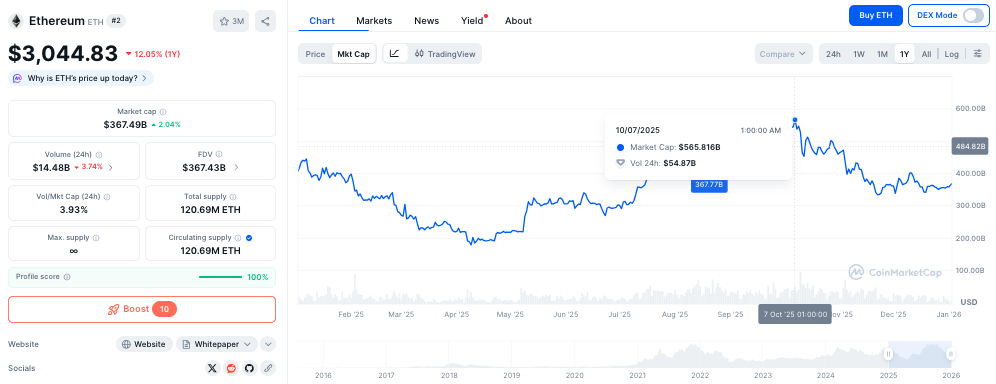
Task: Open the Website link
Action: coord(144,344)
